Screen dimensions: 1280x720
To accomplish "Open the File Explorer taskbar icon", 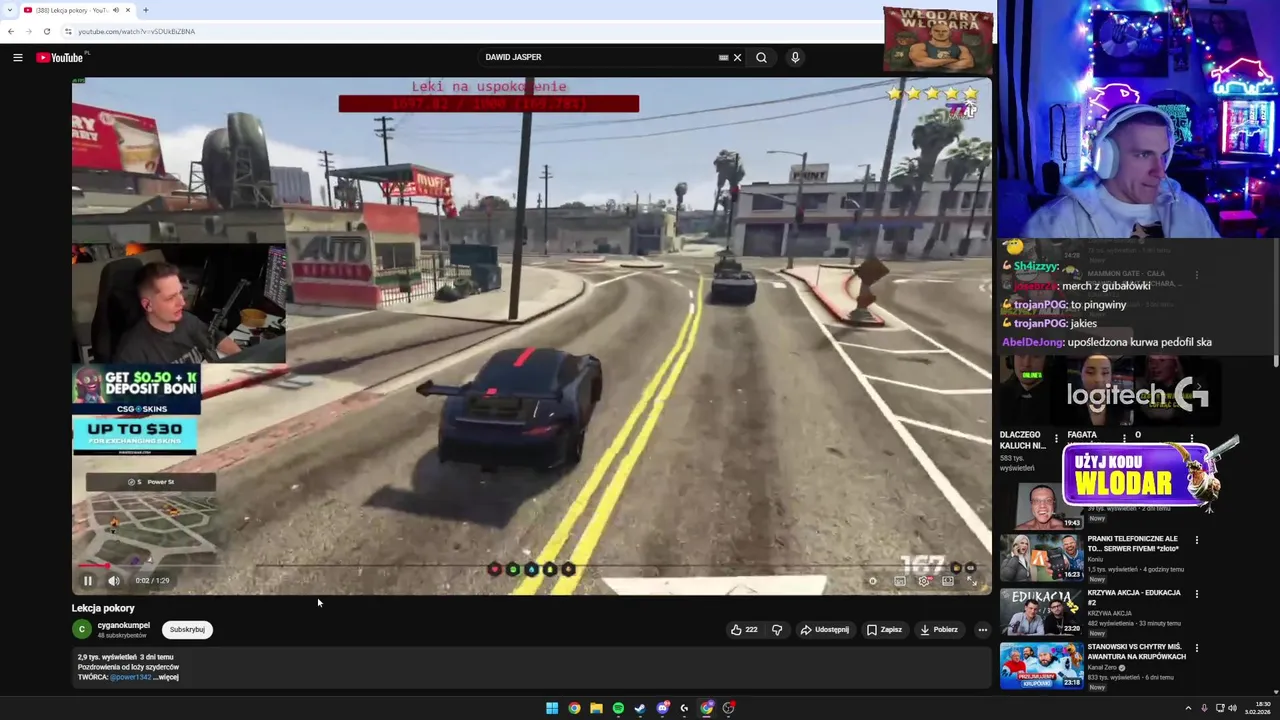I will [x=596, y=708].
